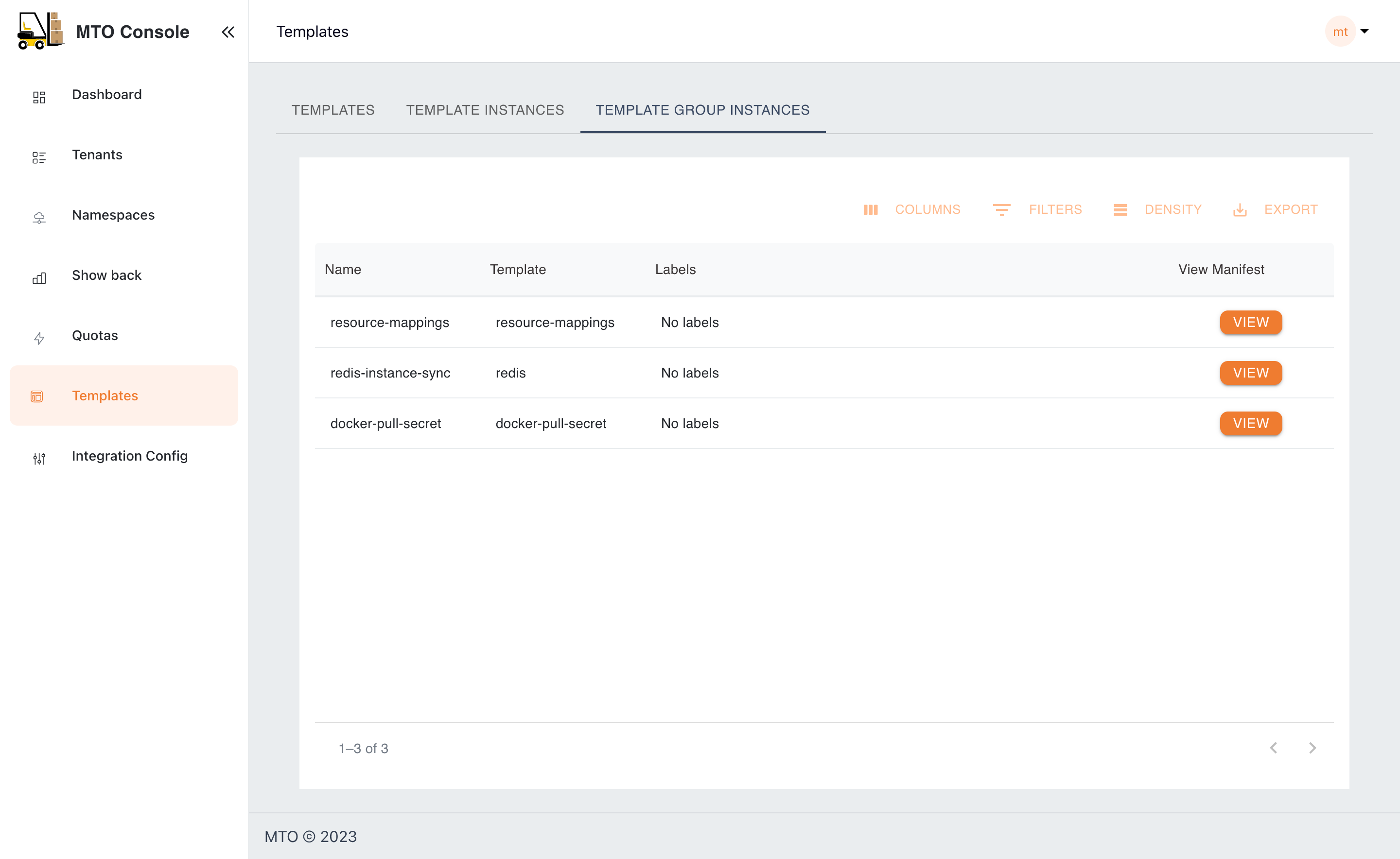
Task: Select the redis-instance-sync name cell
Action: pos(390,373)
